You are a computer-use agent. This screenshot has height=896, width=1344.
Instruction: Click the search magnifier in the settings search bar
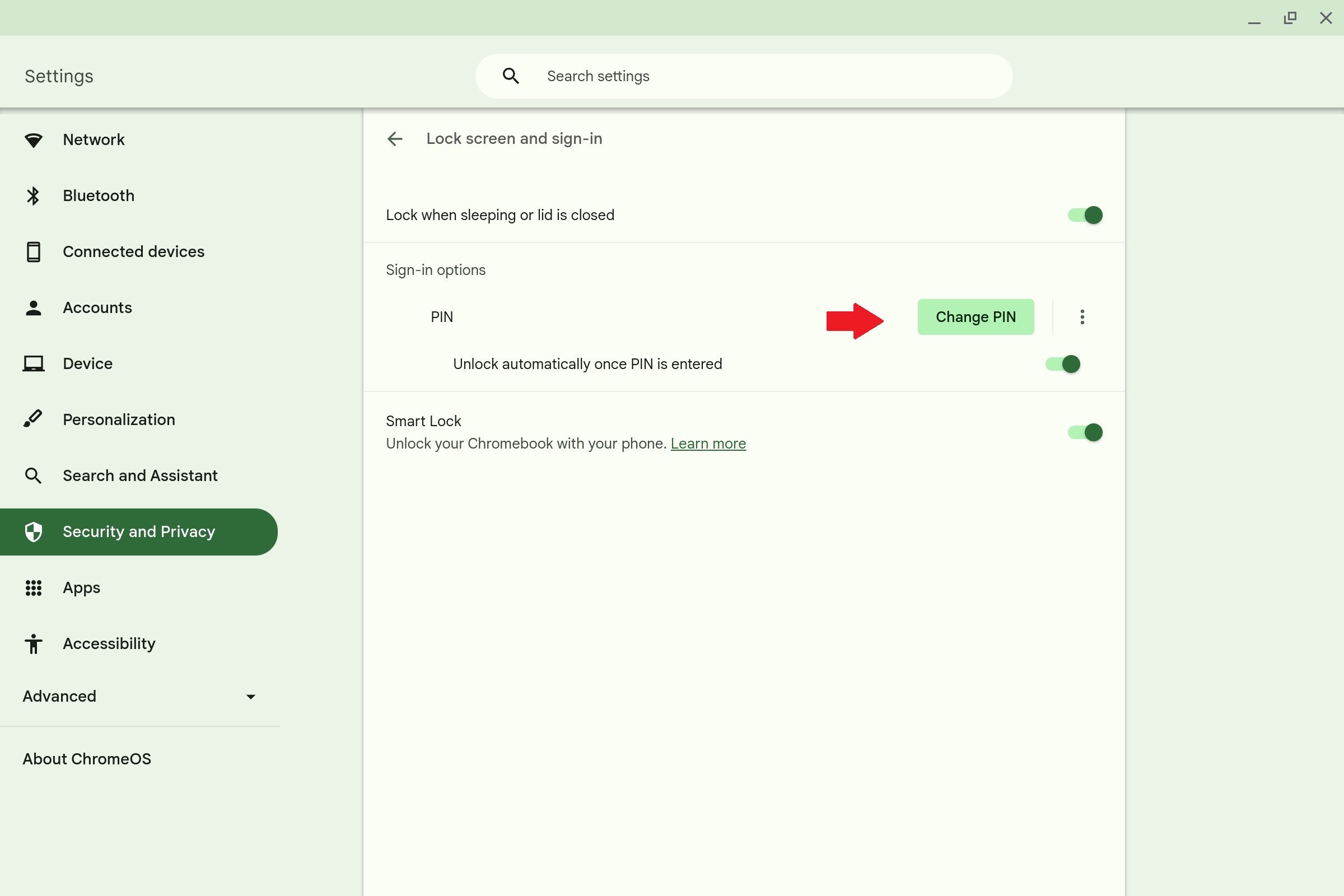[510, 76]
